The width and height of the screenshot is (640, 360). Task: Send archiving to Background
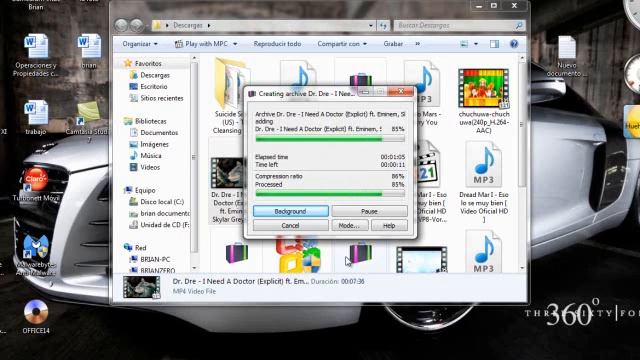point(290,211)
